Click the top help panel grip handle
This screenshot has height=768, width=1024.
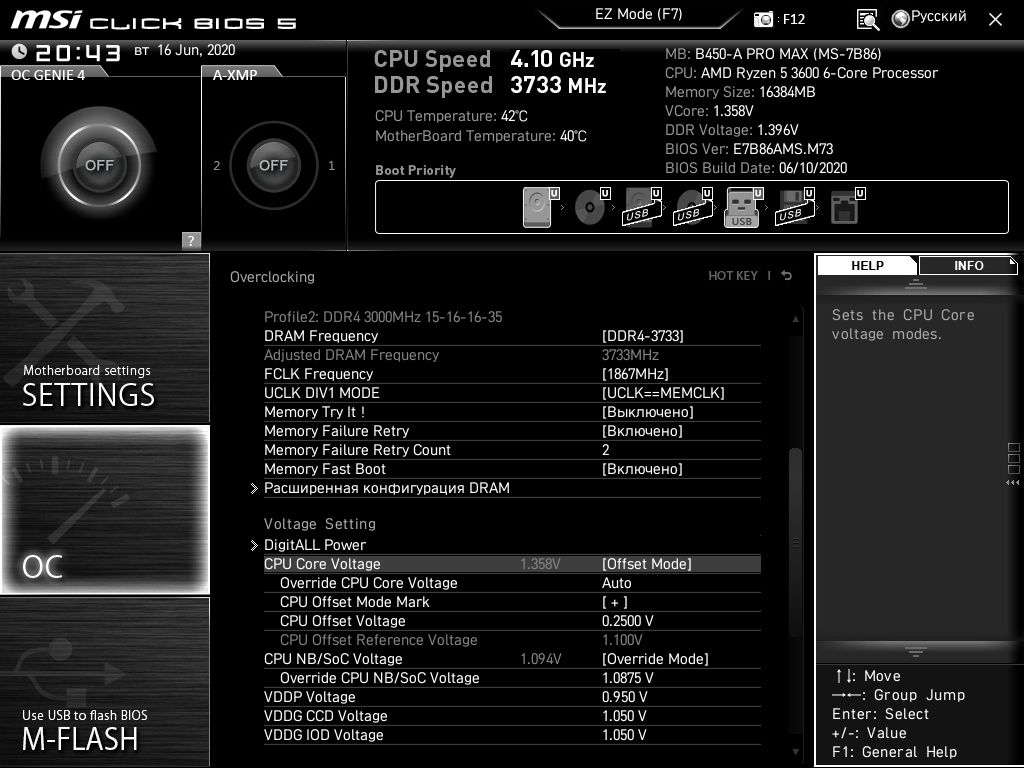pyautogui.click(x=916, y=283)
